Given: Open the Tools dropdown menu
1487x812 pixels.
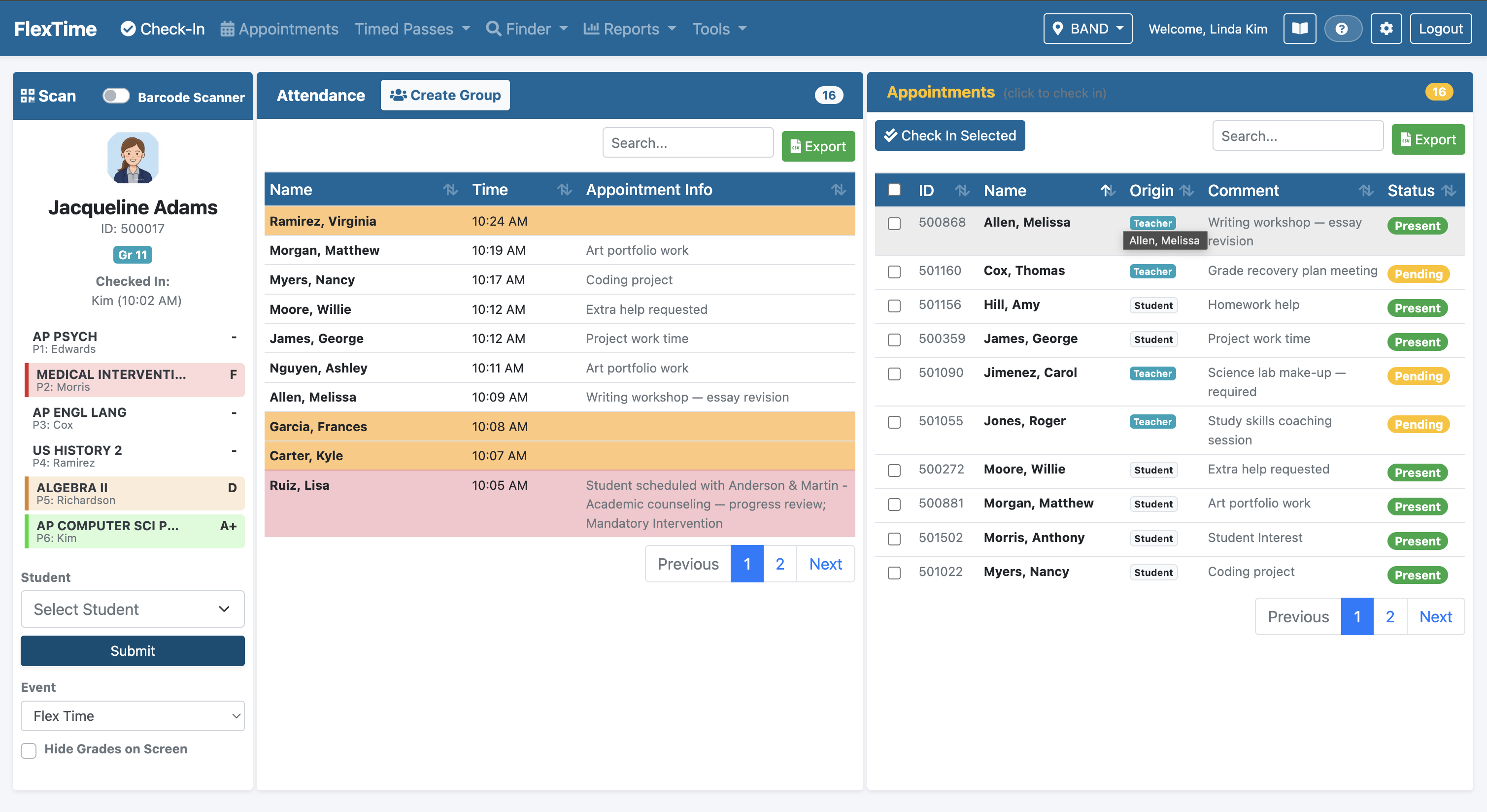Looking at the screenshot, I should (719, 29).
